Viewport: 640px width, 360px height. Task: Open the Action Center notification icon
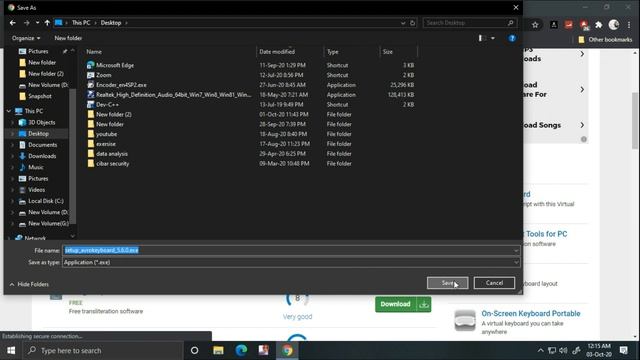coord(624,351)
